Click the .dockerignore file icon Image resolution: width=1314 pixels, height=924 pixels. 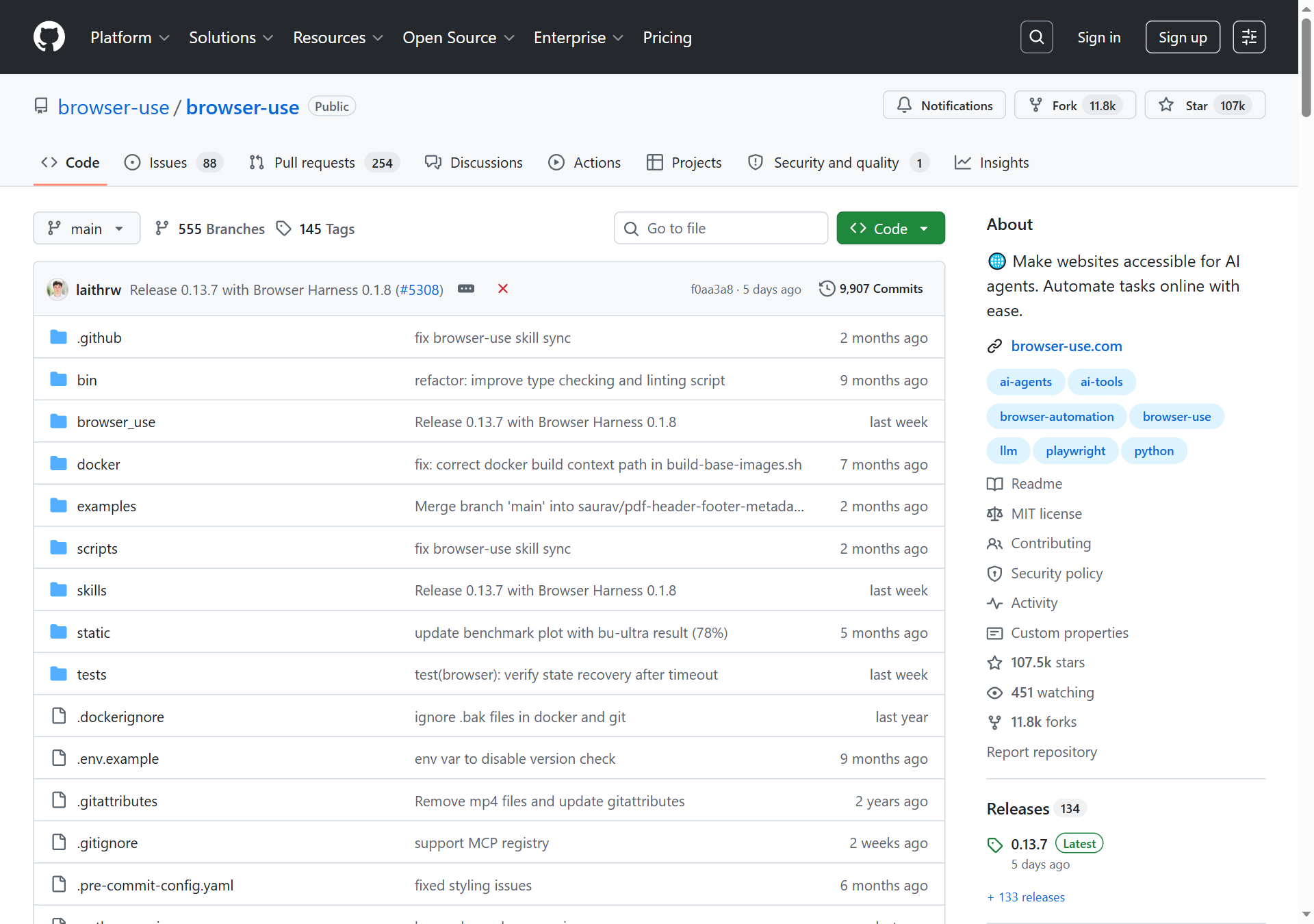pyautogui.click(x=59, y=716)
